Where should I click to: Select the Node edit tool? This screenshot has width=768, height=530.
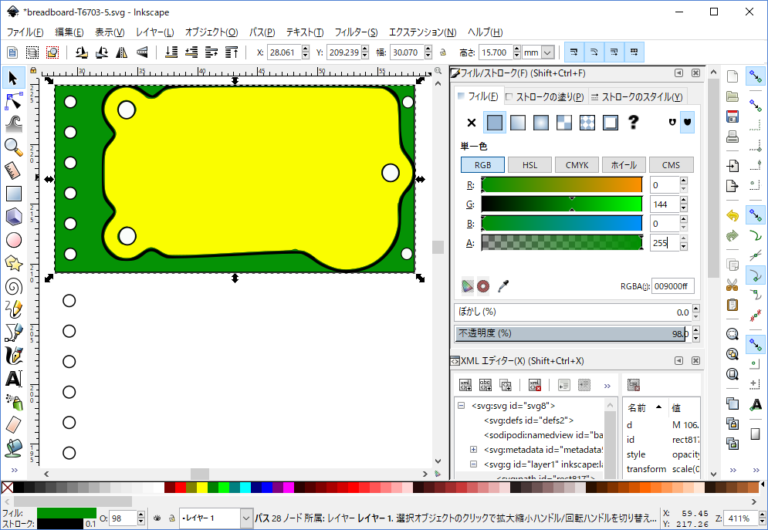click(x=14, y=100)
